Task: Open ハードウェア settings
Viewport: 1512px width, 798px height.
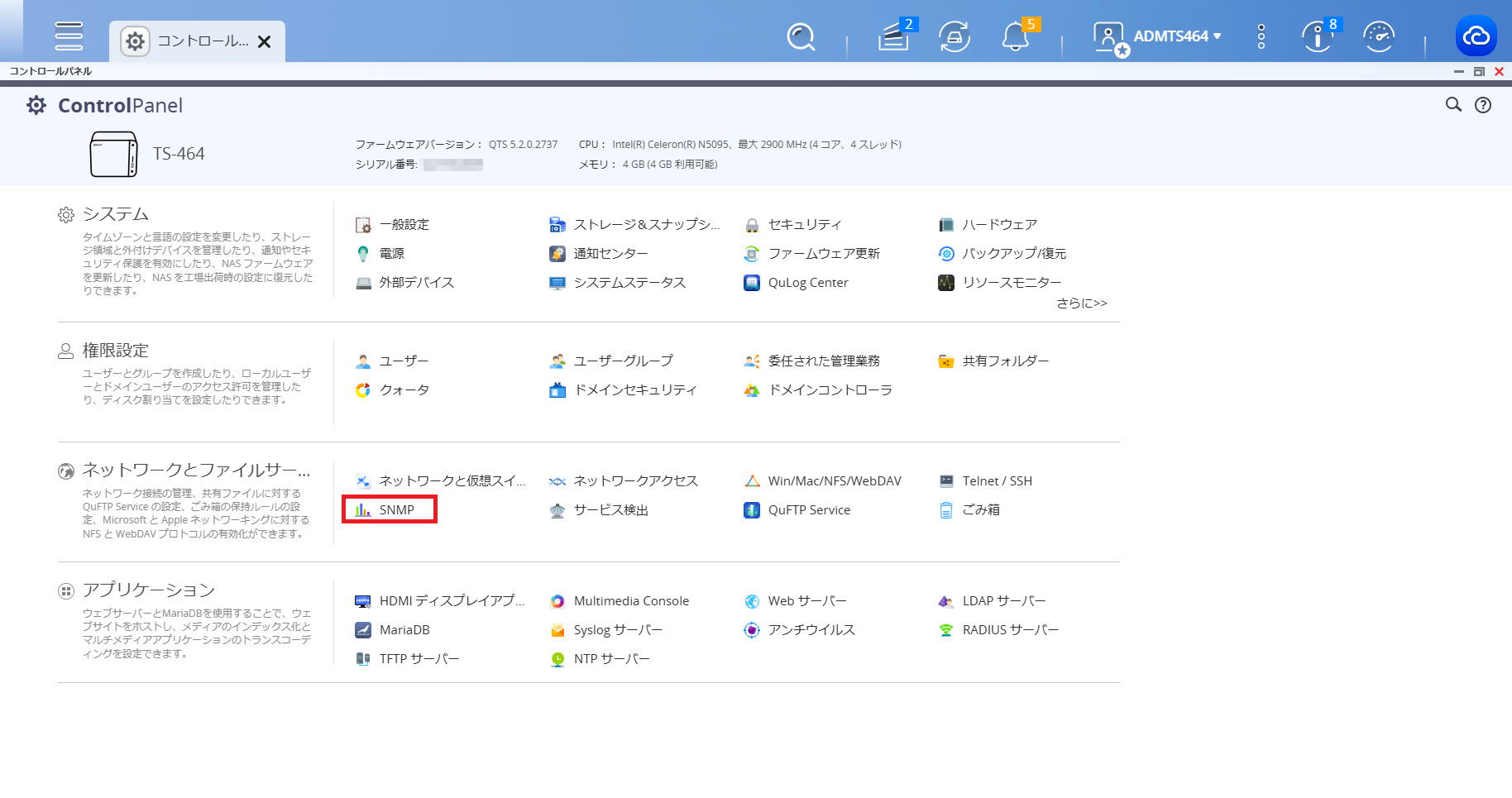Action: point(988,225)
